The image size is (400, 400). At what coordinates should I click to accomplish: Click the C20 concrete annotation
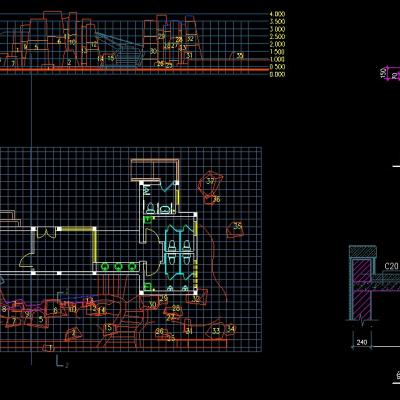tap(391, 266)
